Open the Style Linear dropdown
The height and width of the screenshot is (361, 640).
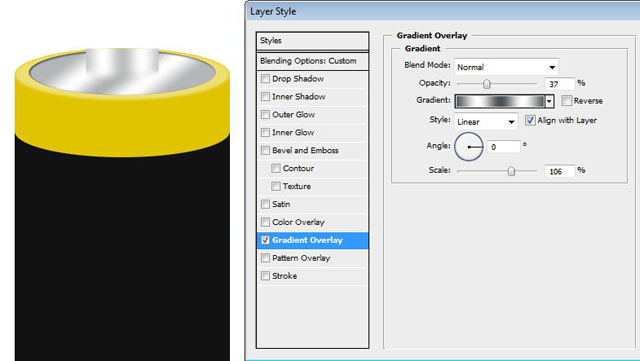point(486,122)
